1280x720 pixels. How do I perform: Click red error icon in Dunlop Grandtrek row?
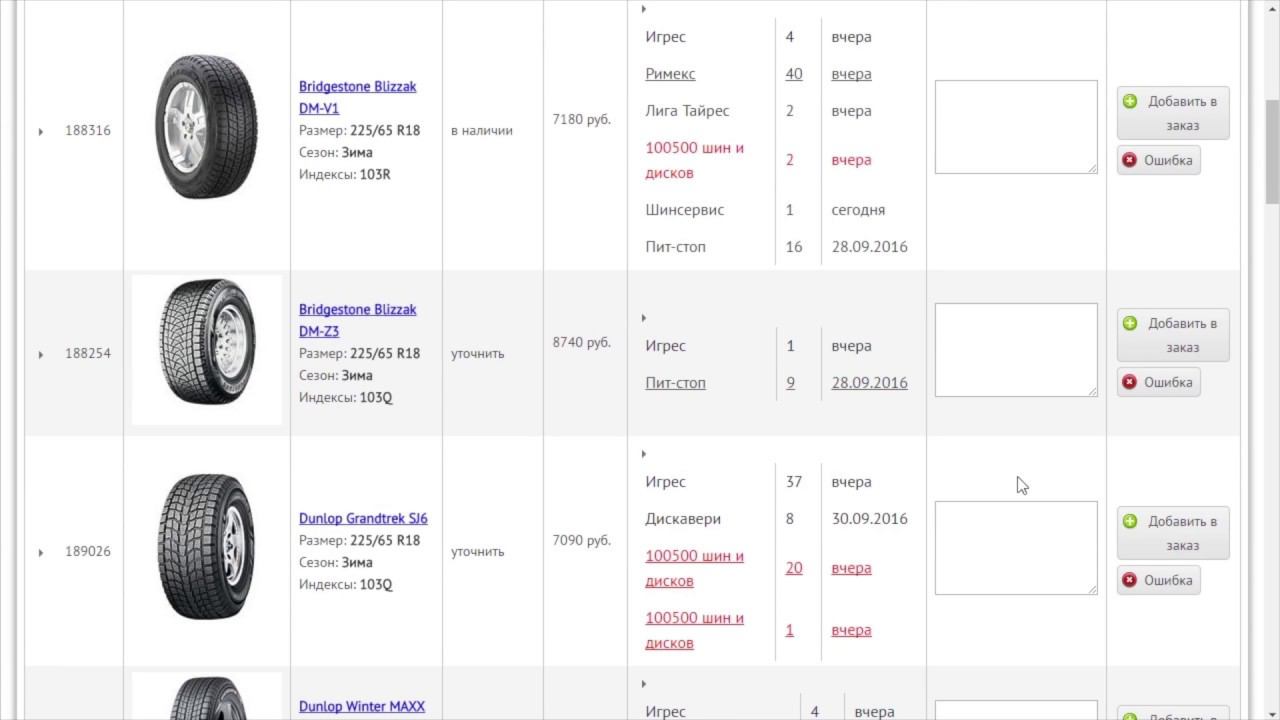[1129, 580]
